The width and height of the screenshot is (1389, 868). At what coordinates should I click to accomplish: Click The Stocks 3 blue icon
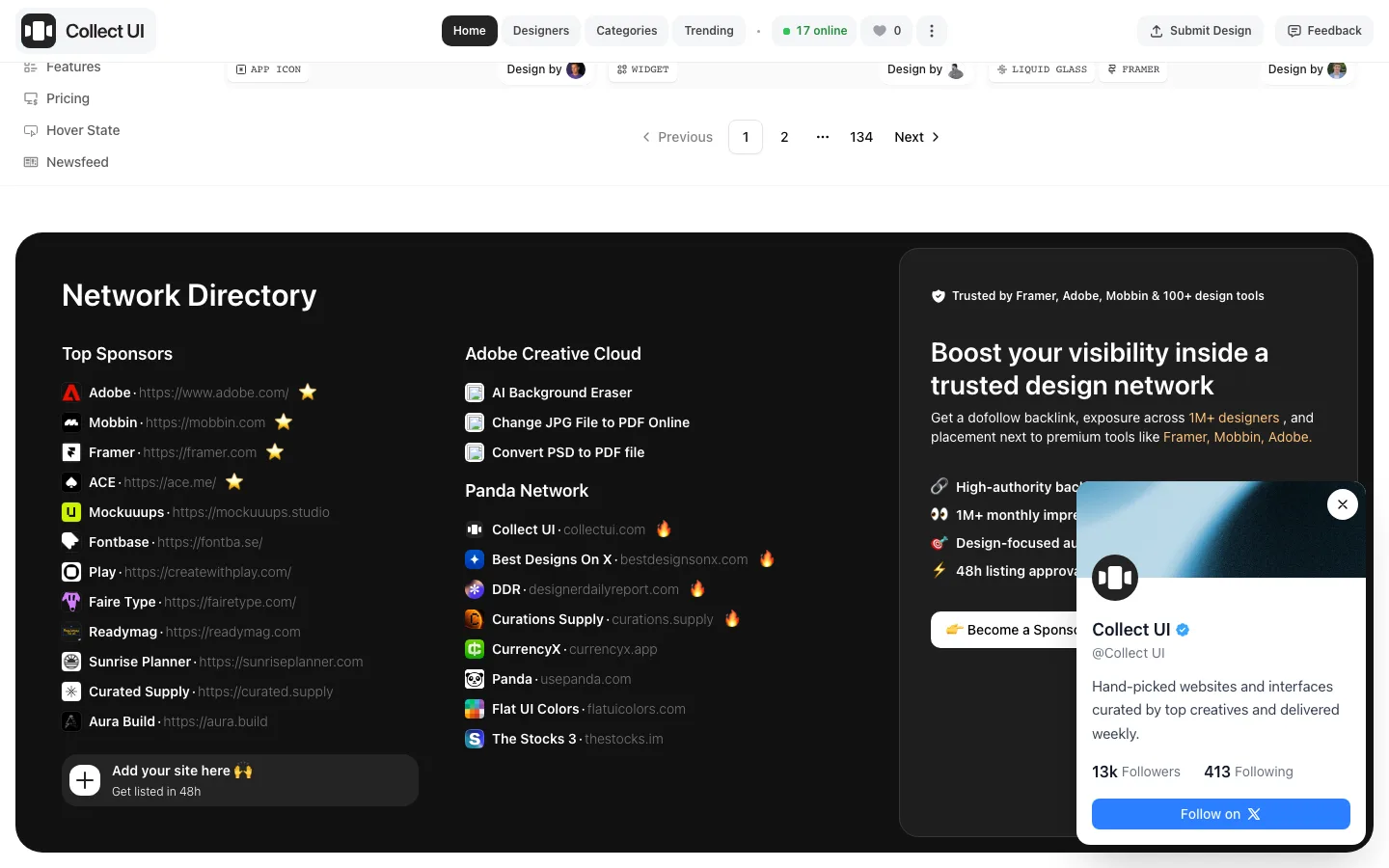click(475, 739)
